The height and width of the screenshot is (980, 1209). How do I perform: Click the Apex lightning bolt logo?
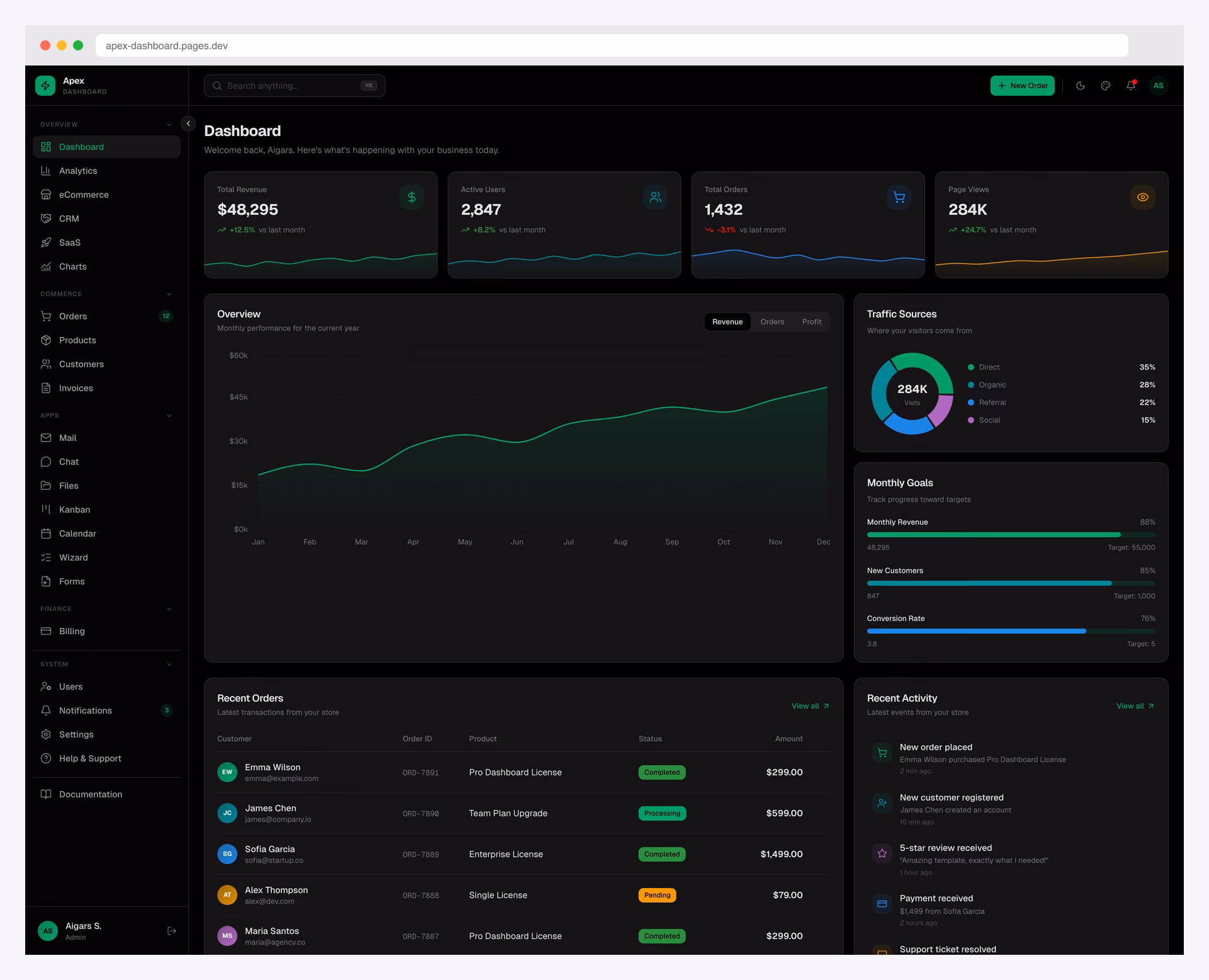click(45, 86)
